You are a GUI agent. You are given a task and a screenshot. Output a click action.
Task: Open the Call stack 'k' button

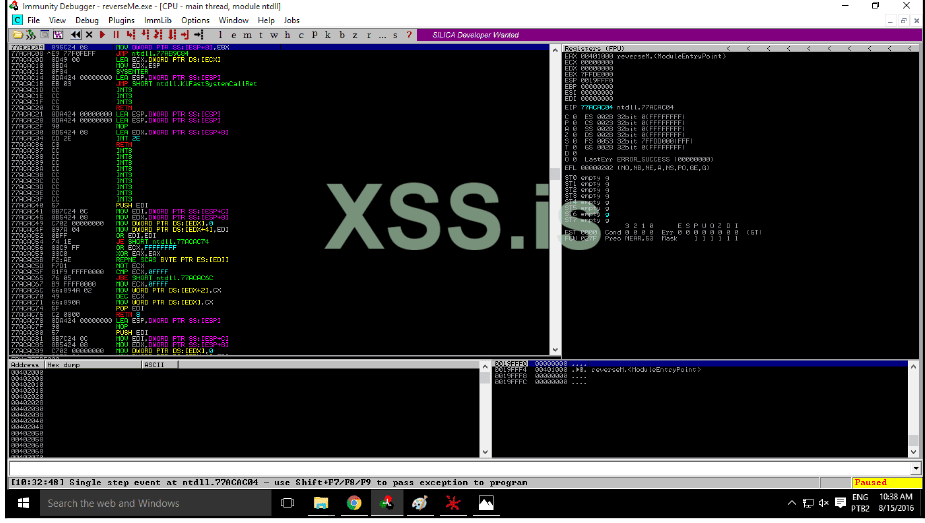point(328,34)
